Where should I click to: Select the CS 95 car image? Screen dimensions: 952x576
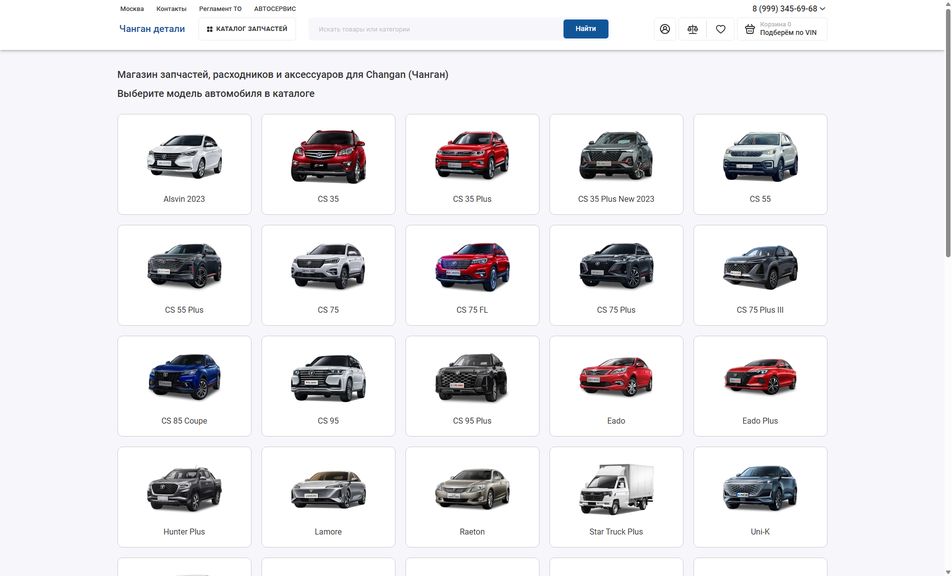[328, 378]
